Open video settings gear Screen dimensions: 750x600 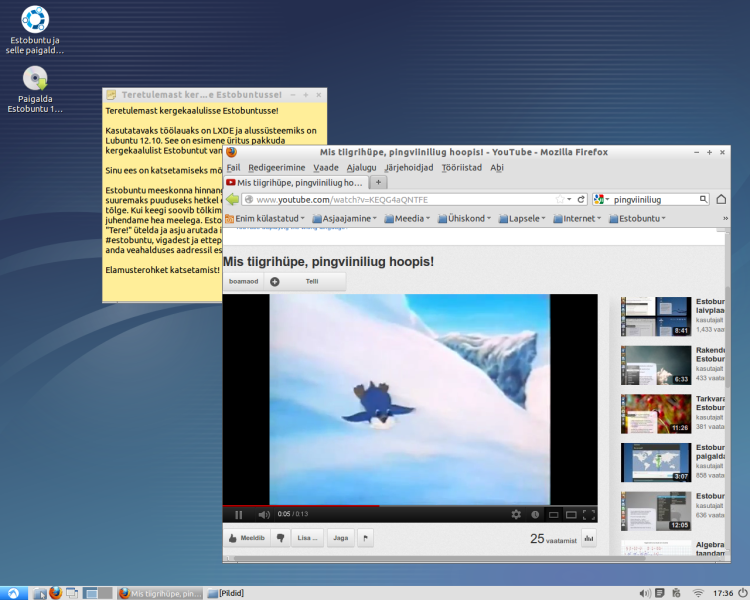[516, 514]
